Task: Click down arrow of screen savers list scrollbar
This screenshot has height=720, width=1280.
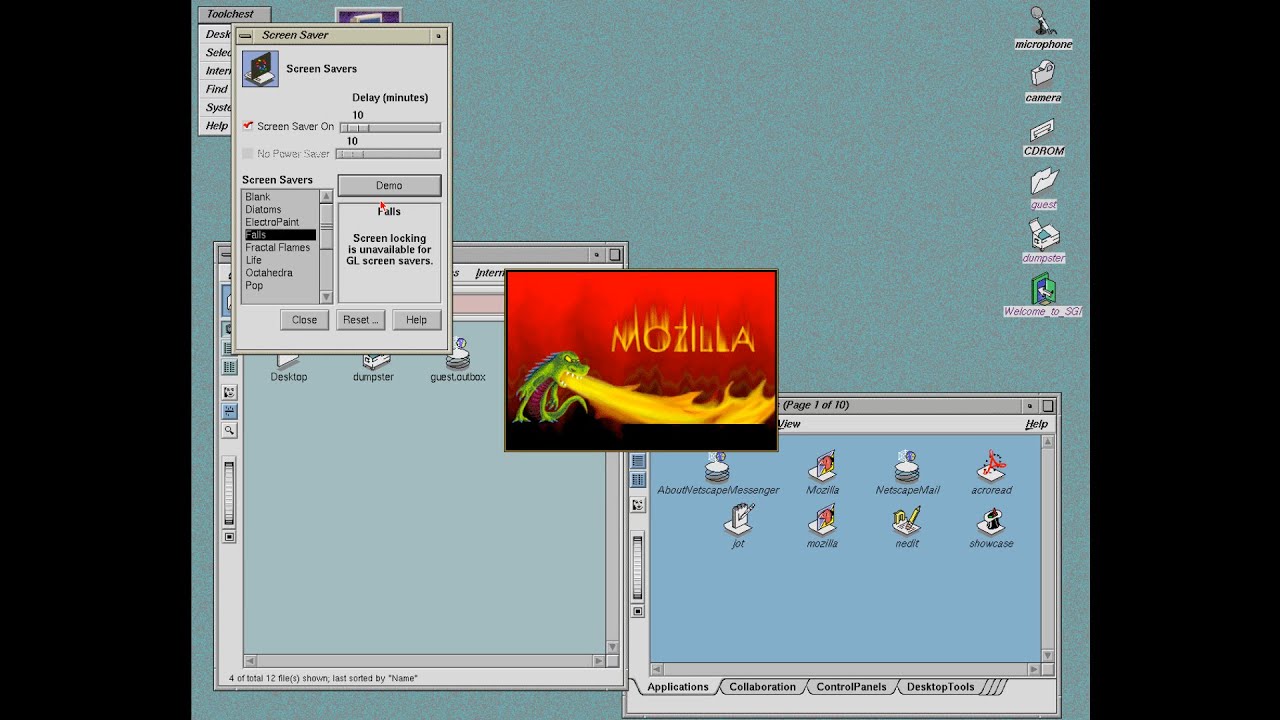Action: [326, 297]
